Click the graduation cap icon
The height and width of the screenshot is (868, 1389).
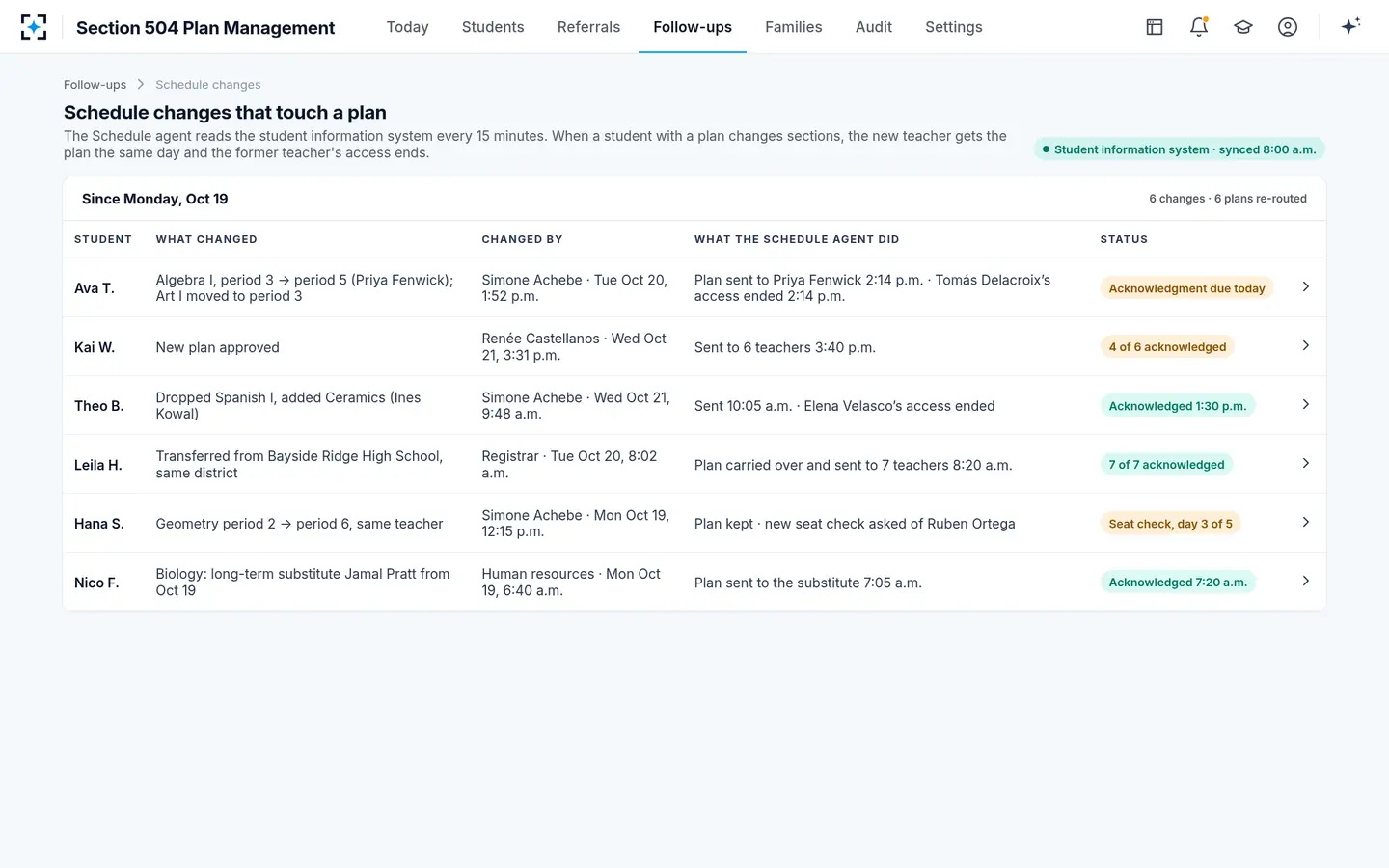click(x=1243, y=27)
